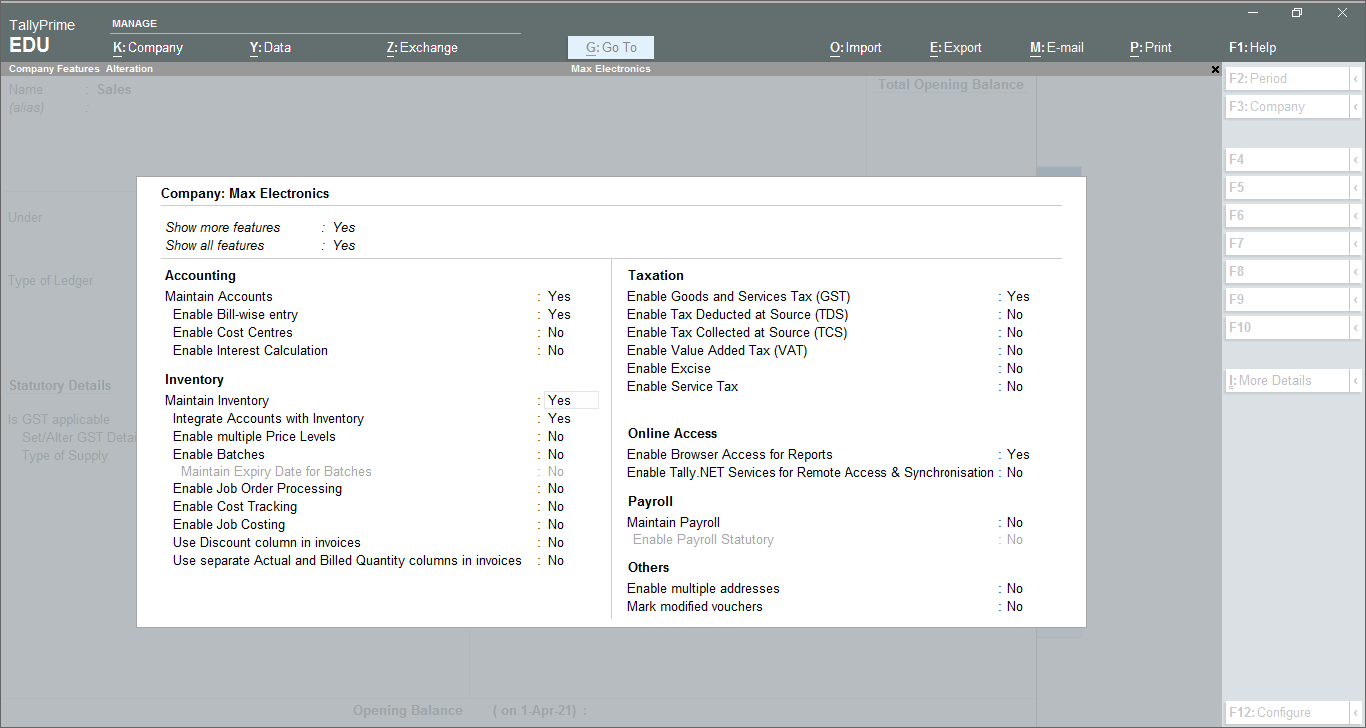The height and width of the screenshot is (728, 1366).
Task: Toggle Enable Job Costing value
Action: coord(556,525)
